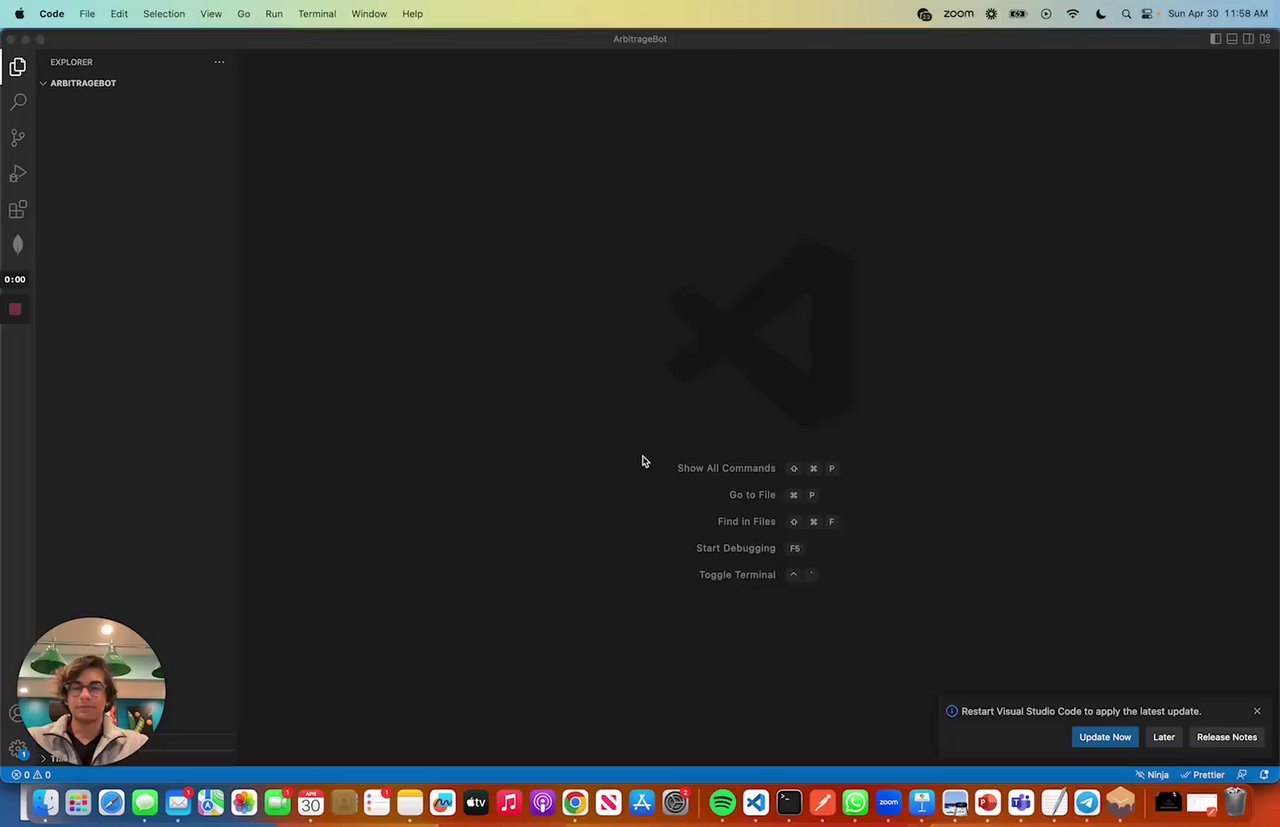Open the battery status menu
The height and width of the screenshot is (827, 1280).
click(x=1018, y=14)
